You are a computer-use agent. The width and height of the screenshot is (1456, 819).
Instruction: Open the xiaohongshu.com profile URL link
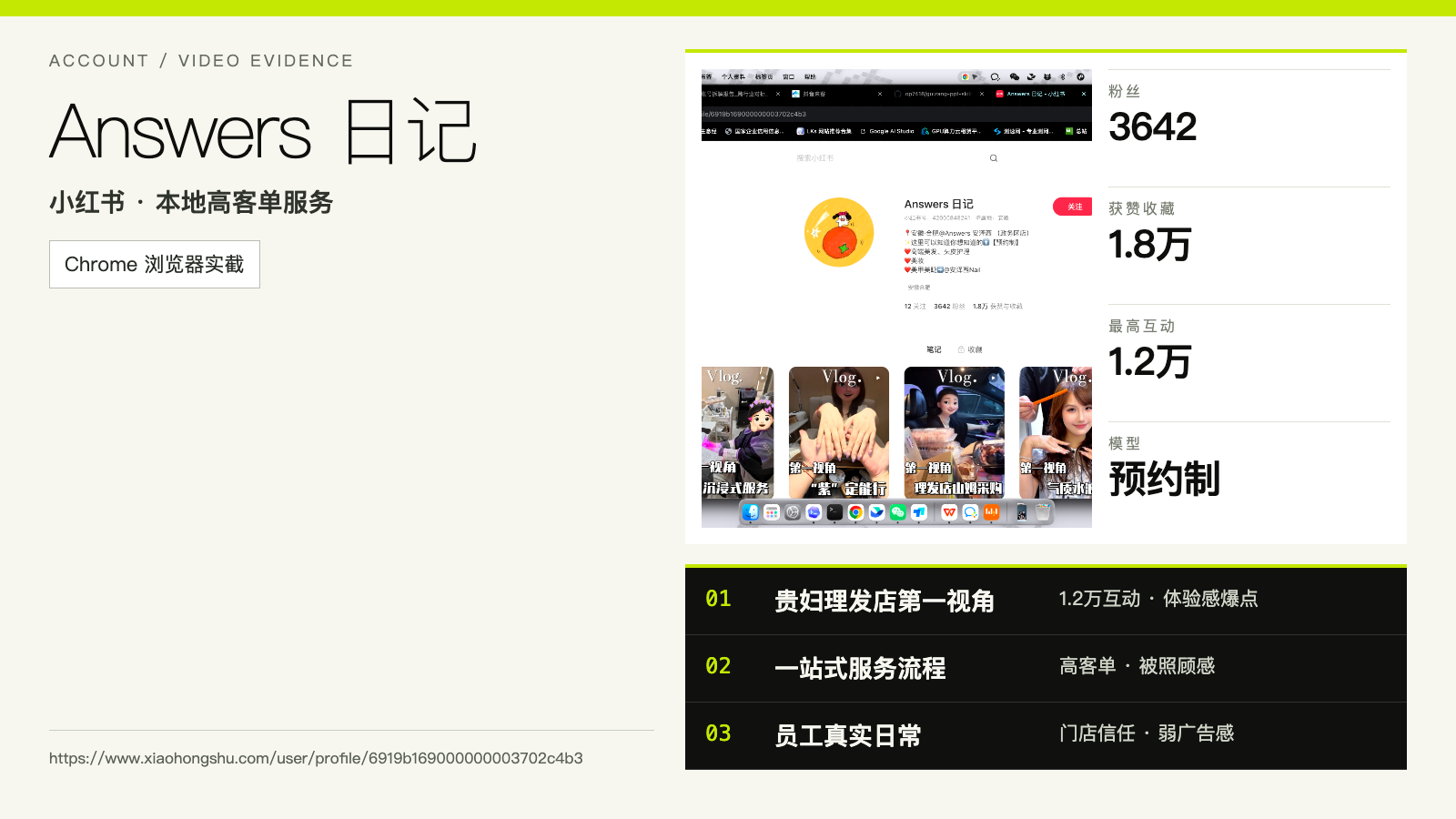click(x=316, y=758)
